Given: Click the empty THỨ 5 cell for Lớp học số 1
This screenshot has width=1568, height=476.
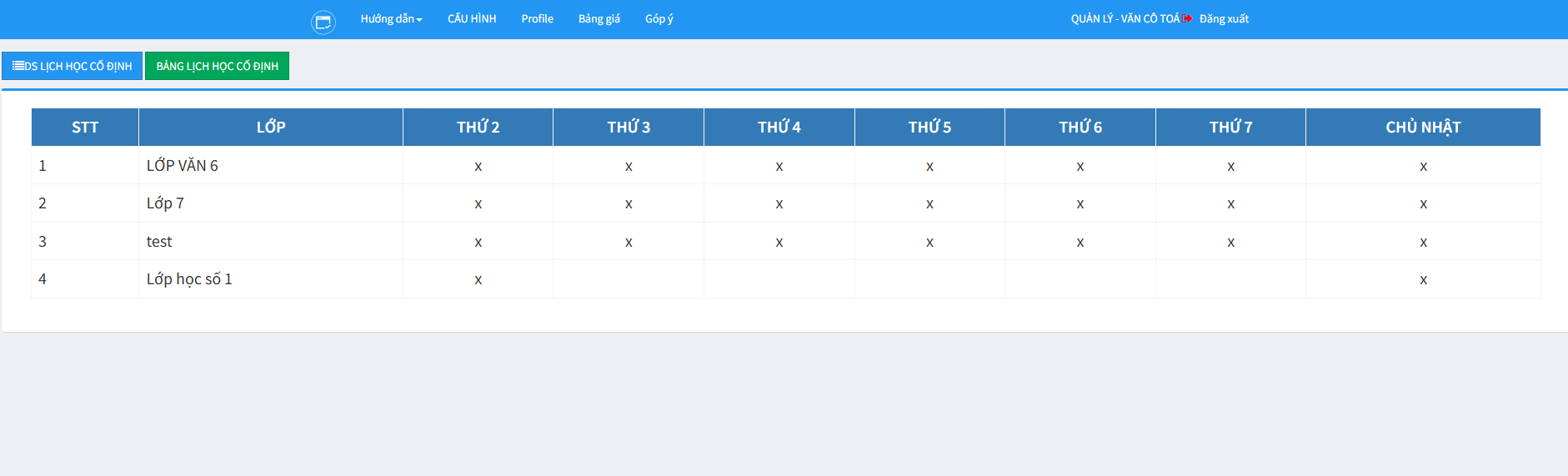Looking at the screenshot, I should (x=929, y=279).
